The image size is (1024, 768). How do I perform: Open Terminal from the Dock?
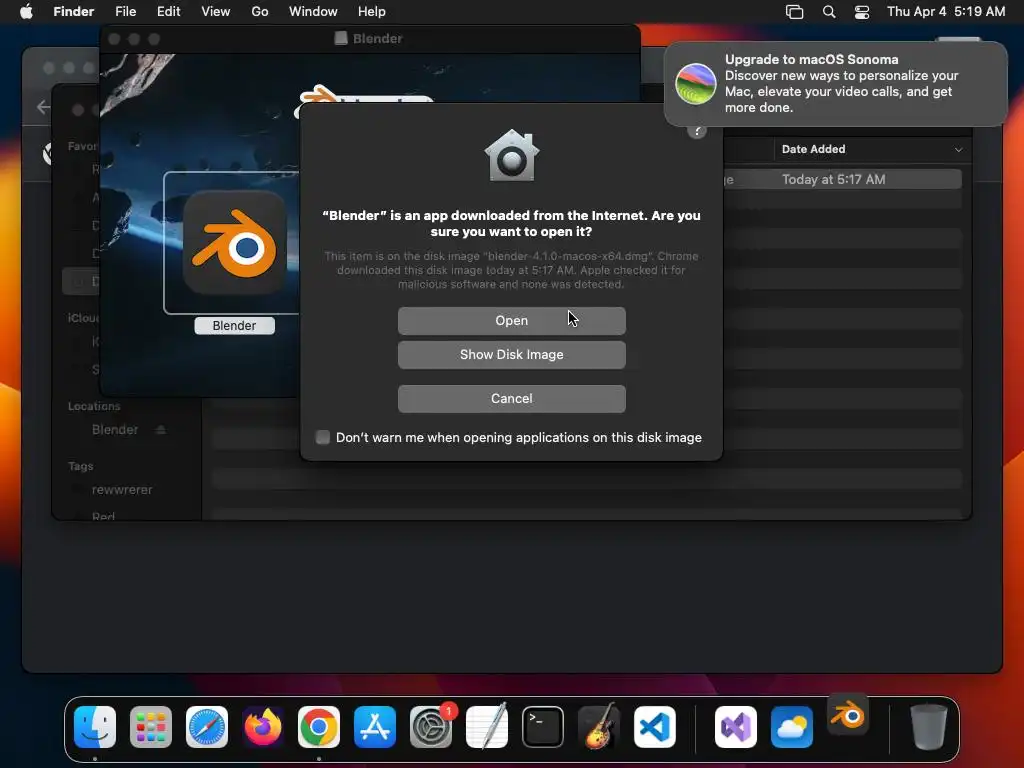(x=543, y=727)
